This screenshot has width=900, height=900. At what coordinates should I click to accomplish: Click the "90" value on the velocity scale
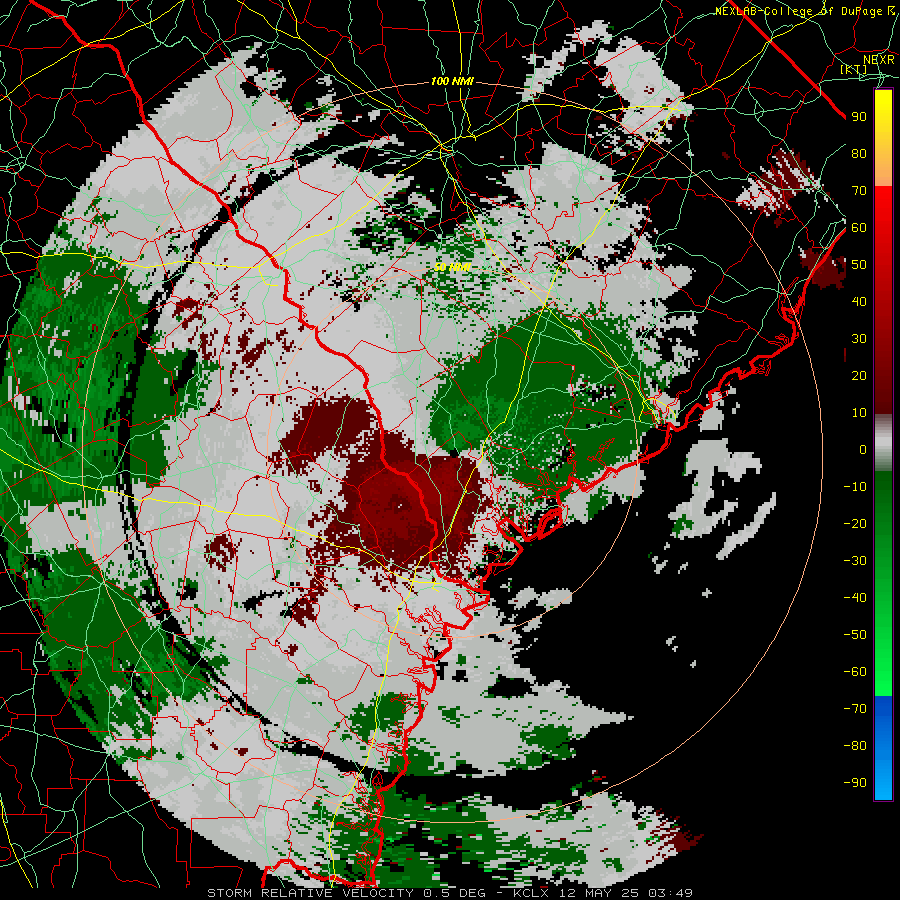pos(859,117)
